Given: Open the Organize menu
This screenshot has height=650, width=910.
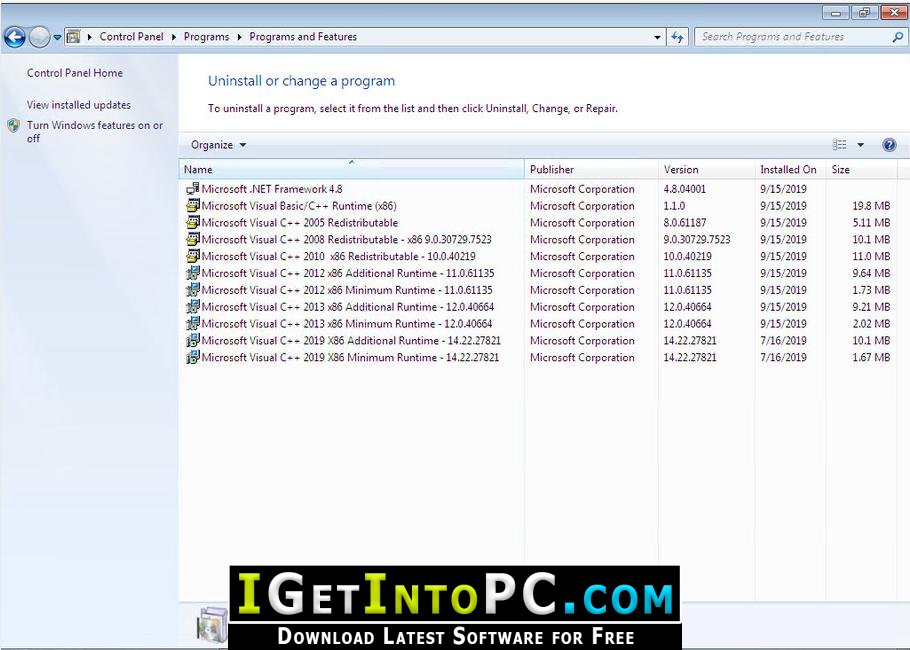Looking at the screenshot, I should point(218,145).
